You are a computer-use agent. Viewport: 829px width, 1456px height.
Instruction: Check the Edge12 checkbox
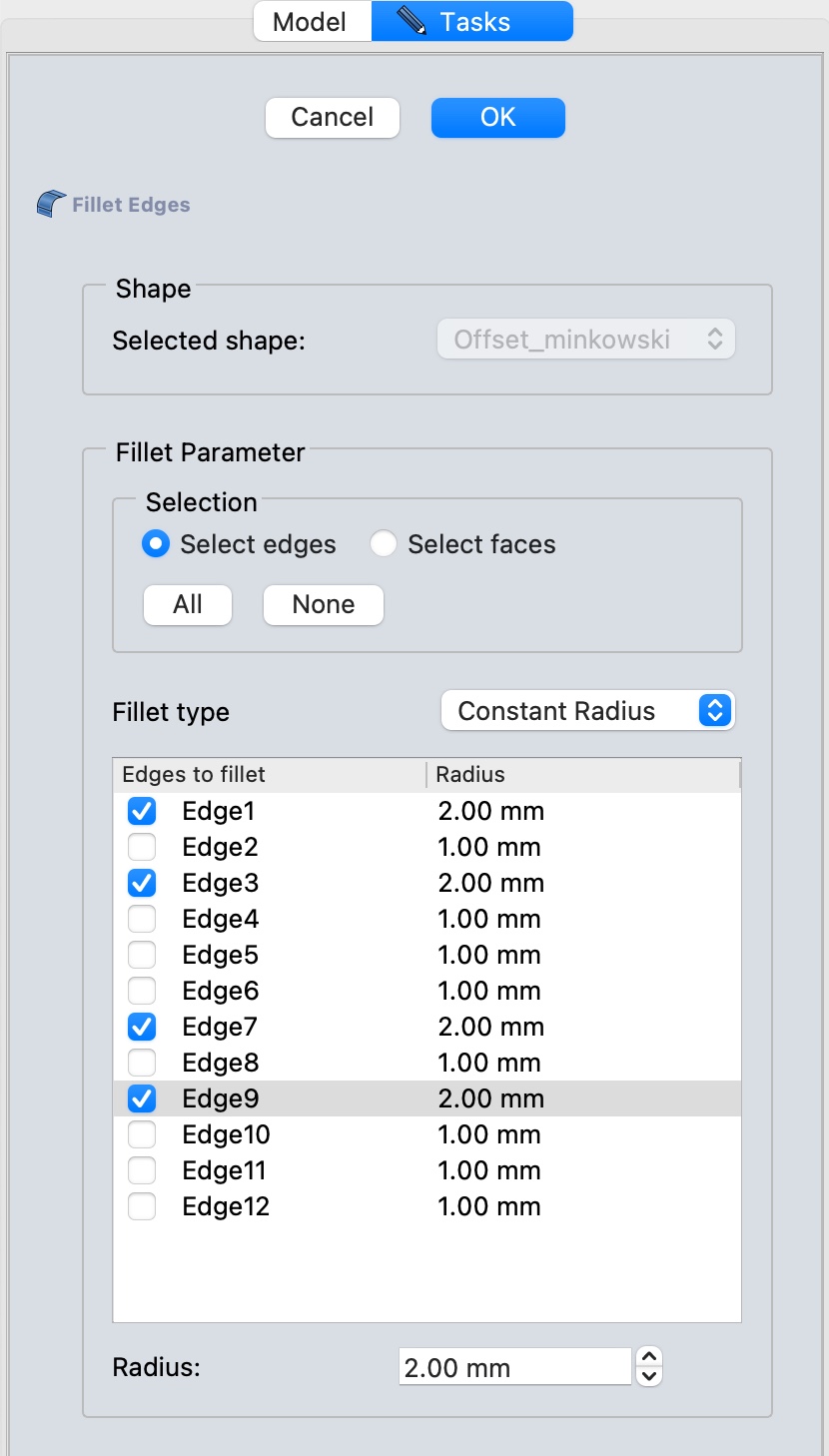click(142, 1206)
